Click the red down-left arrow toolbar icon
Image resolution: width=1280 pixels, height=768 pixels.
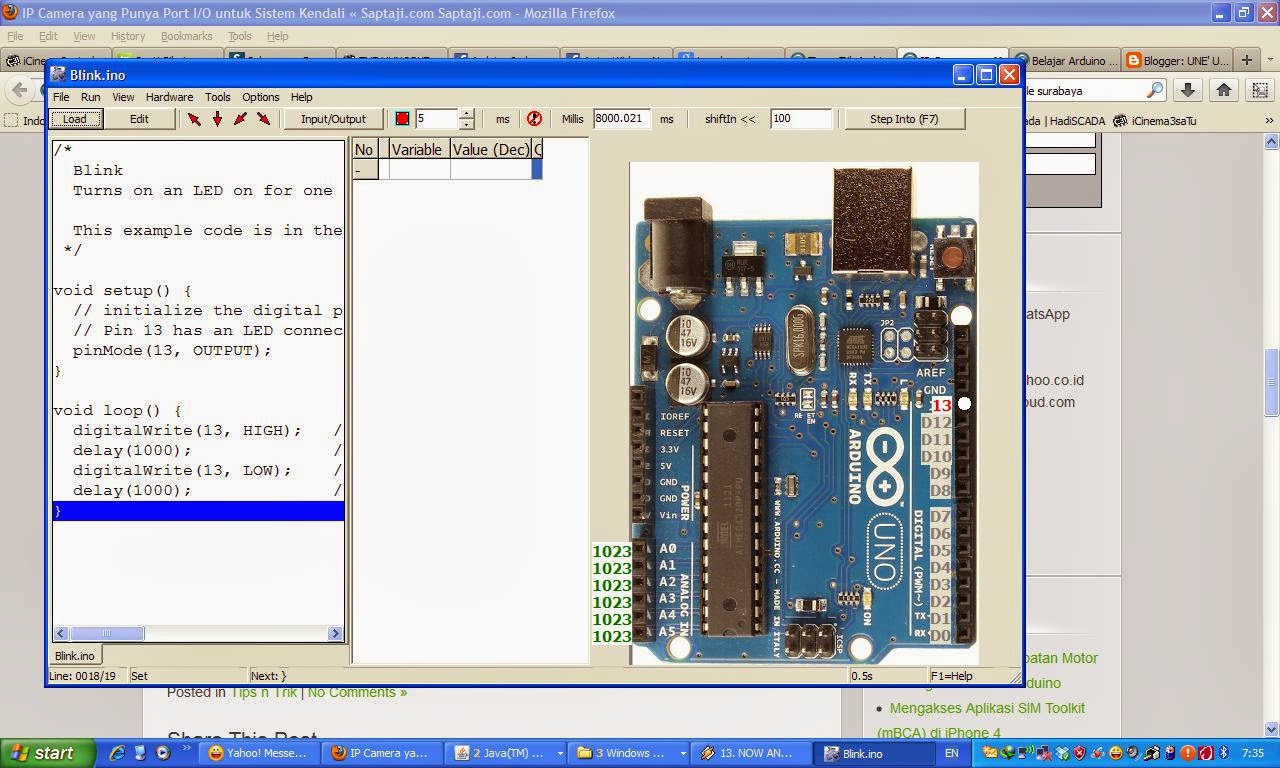point(240,119)
